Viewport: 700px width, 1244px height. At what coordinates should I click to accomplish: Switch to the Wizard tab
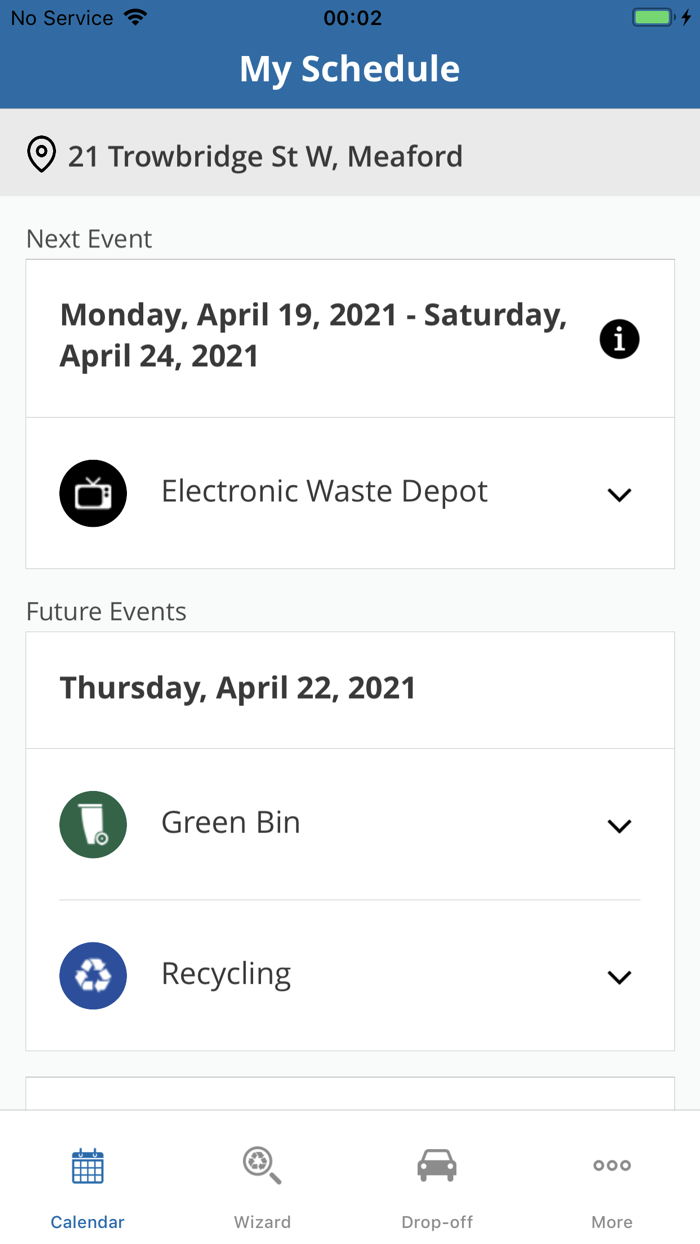coord(262,1185)
